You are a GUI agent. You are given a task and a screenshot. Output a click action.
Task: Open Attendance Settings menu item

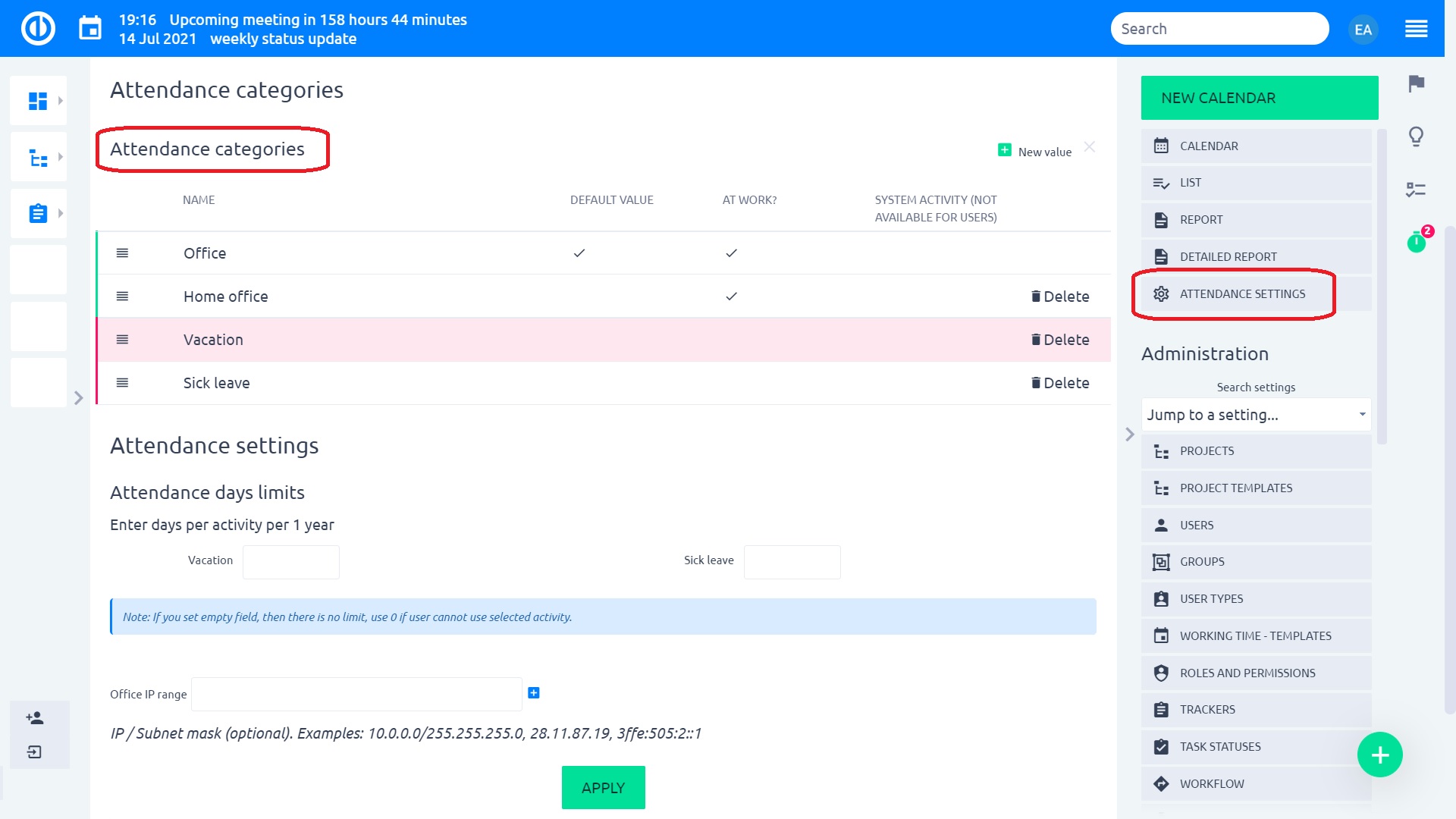[x=1256, y=293]
